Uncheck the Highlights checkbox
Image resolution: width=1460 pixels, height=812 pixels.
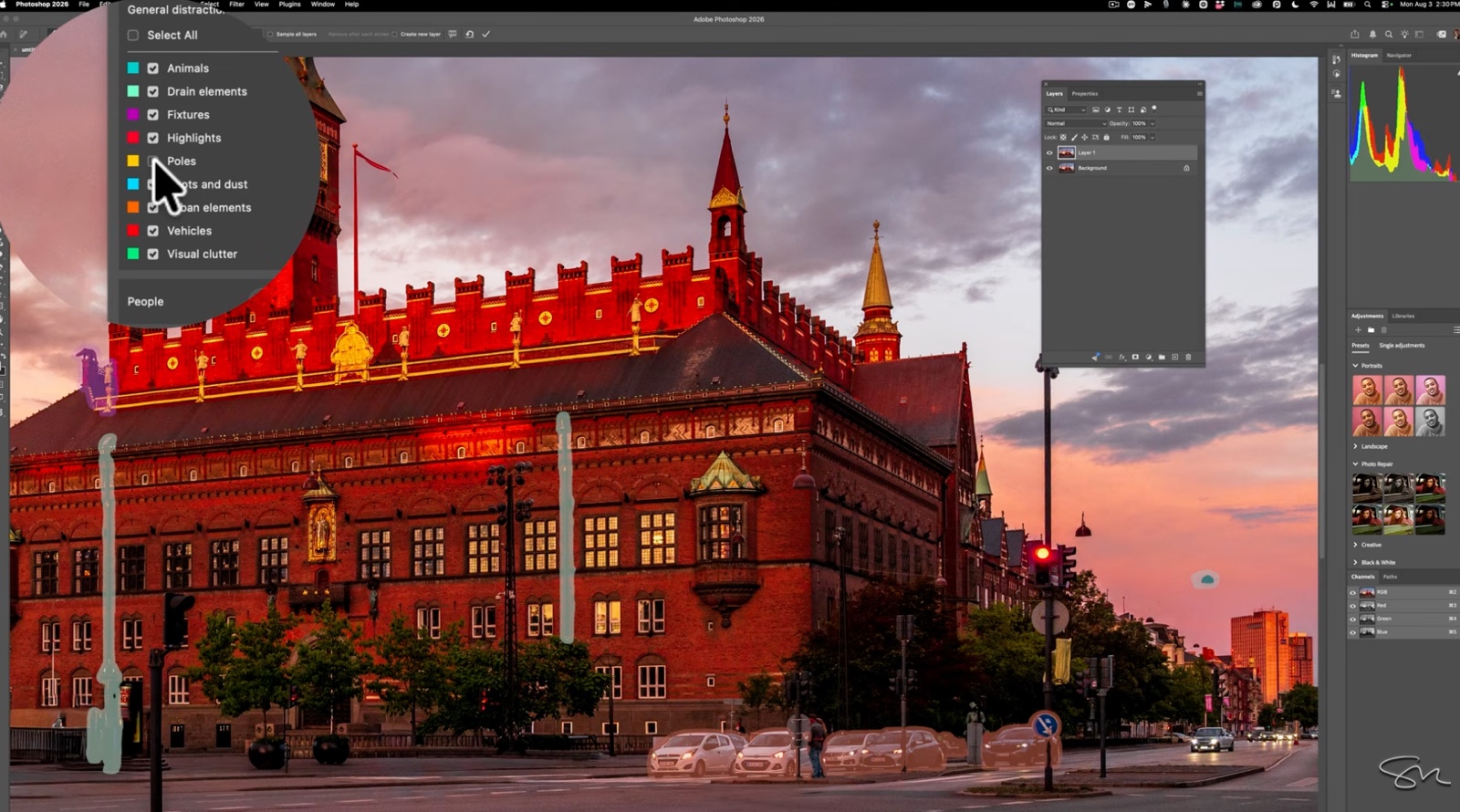[152, 138]
